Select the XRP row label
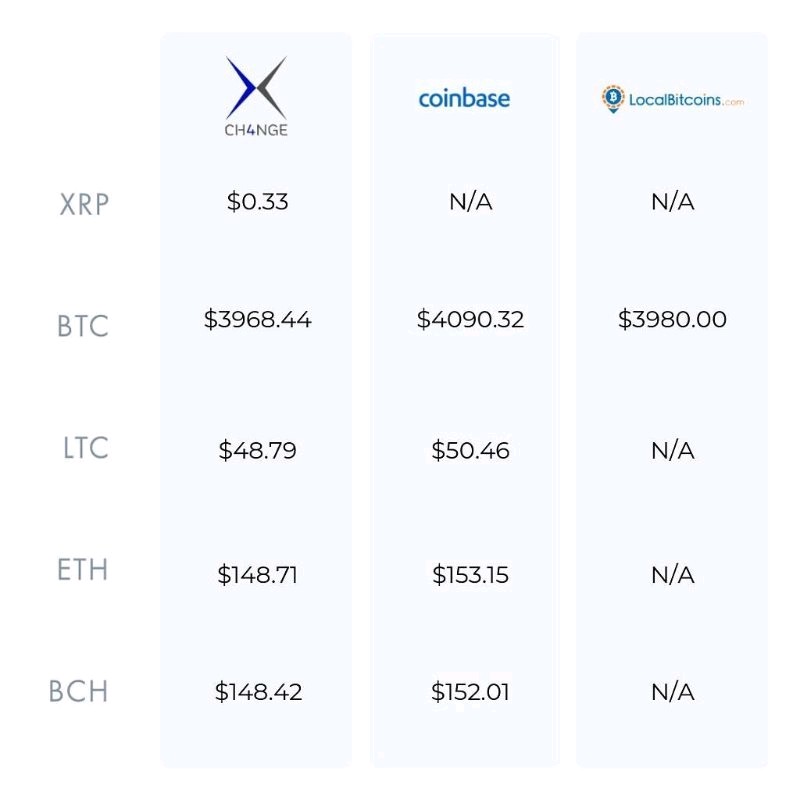 pyautogui.click(x=84, y=204)
